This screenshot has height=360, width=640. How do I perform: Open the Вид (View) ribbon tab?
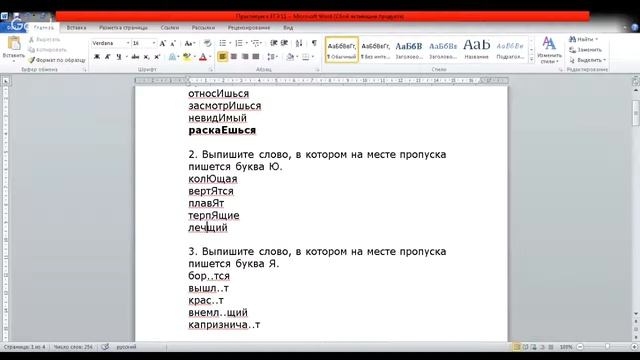click(288, 28)
